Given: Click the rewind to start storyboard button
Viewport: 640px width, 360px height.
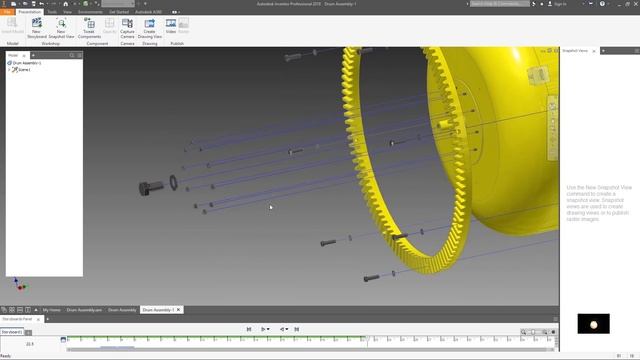Looking at the screenshot, I should point(249,329).
